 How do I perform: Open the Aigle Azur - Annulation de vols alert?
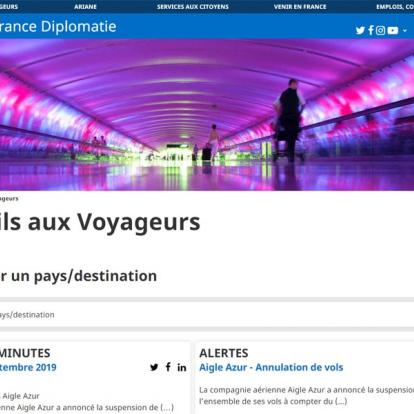tap(271, 367)
